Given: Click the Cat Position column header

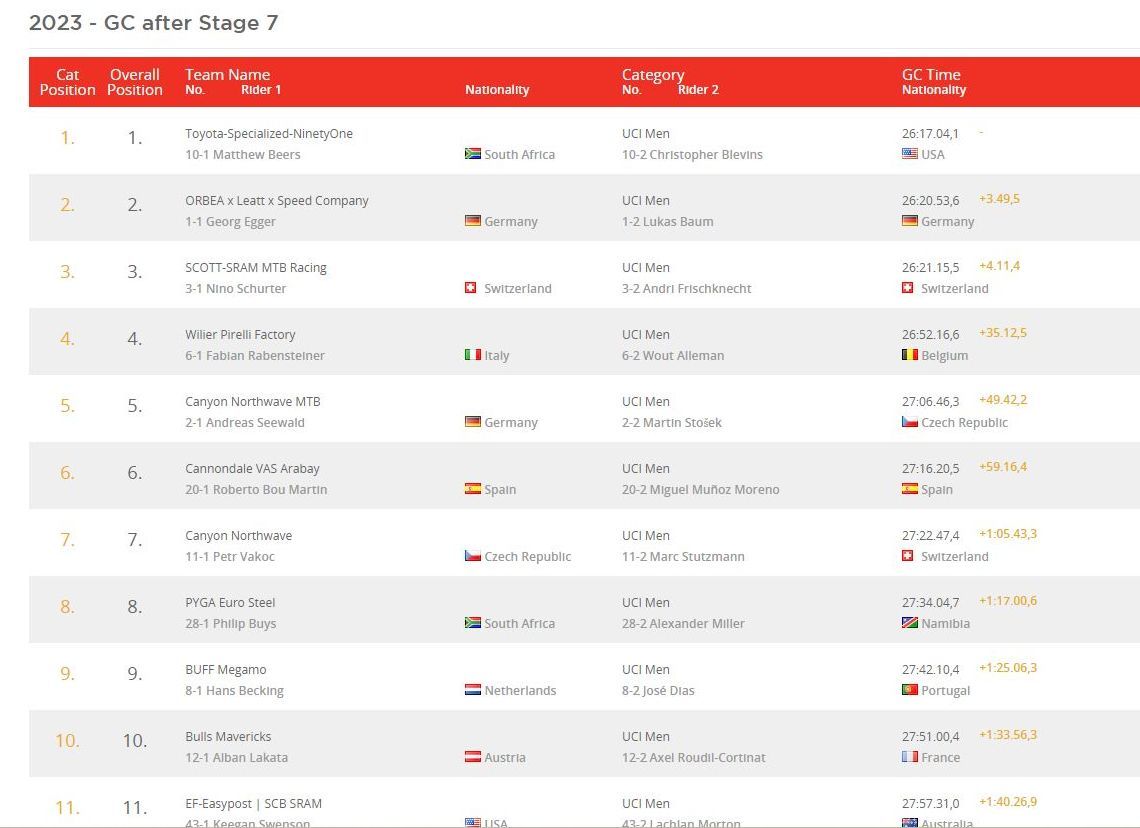Looking at the screenshot, I should (67, 82).
